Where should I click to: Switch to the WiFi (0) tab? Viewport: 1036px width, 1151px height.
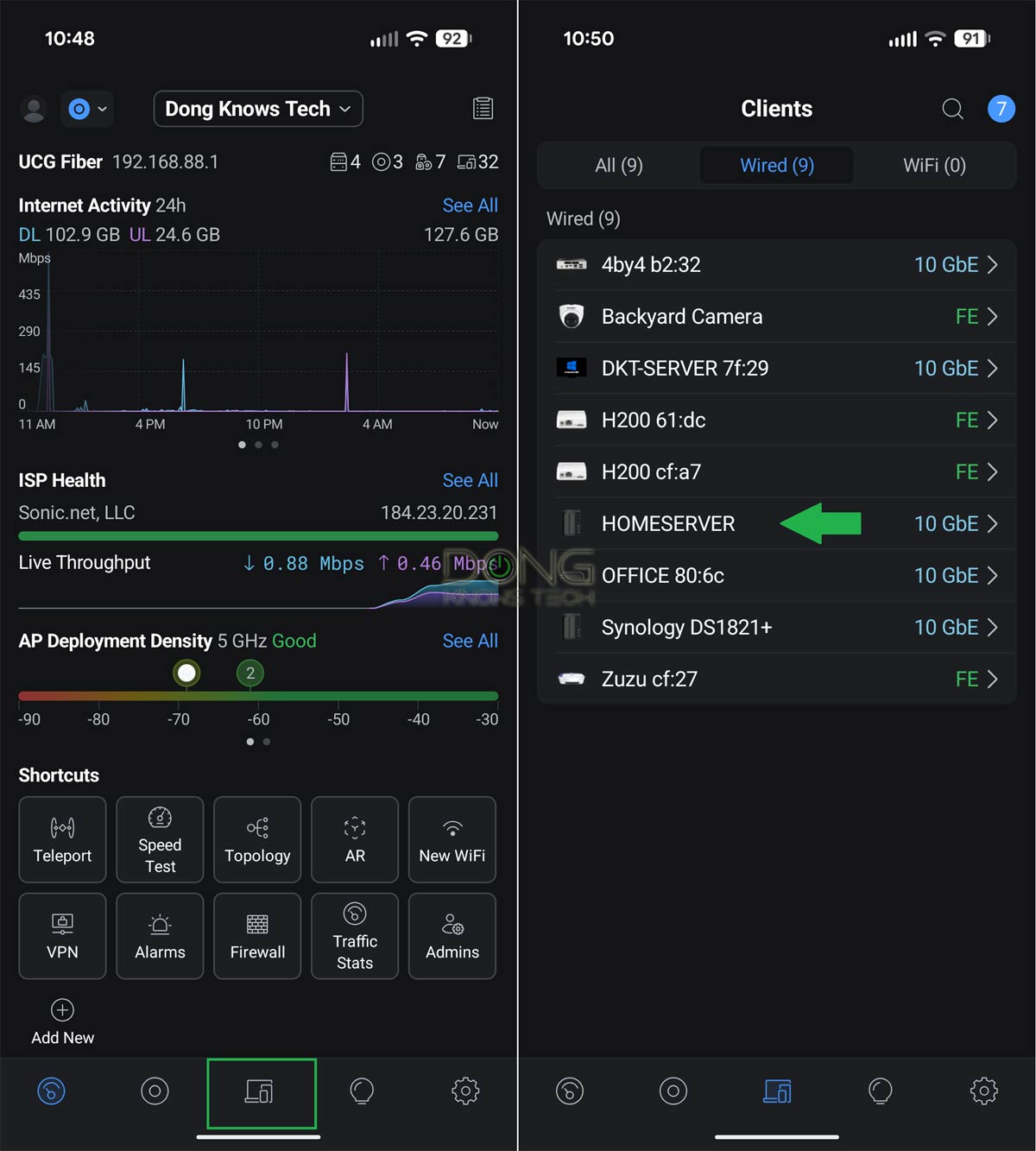click(934, 165)
